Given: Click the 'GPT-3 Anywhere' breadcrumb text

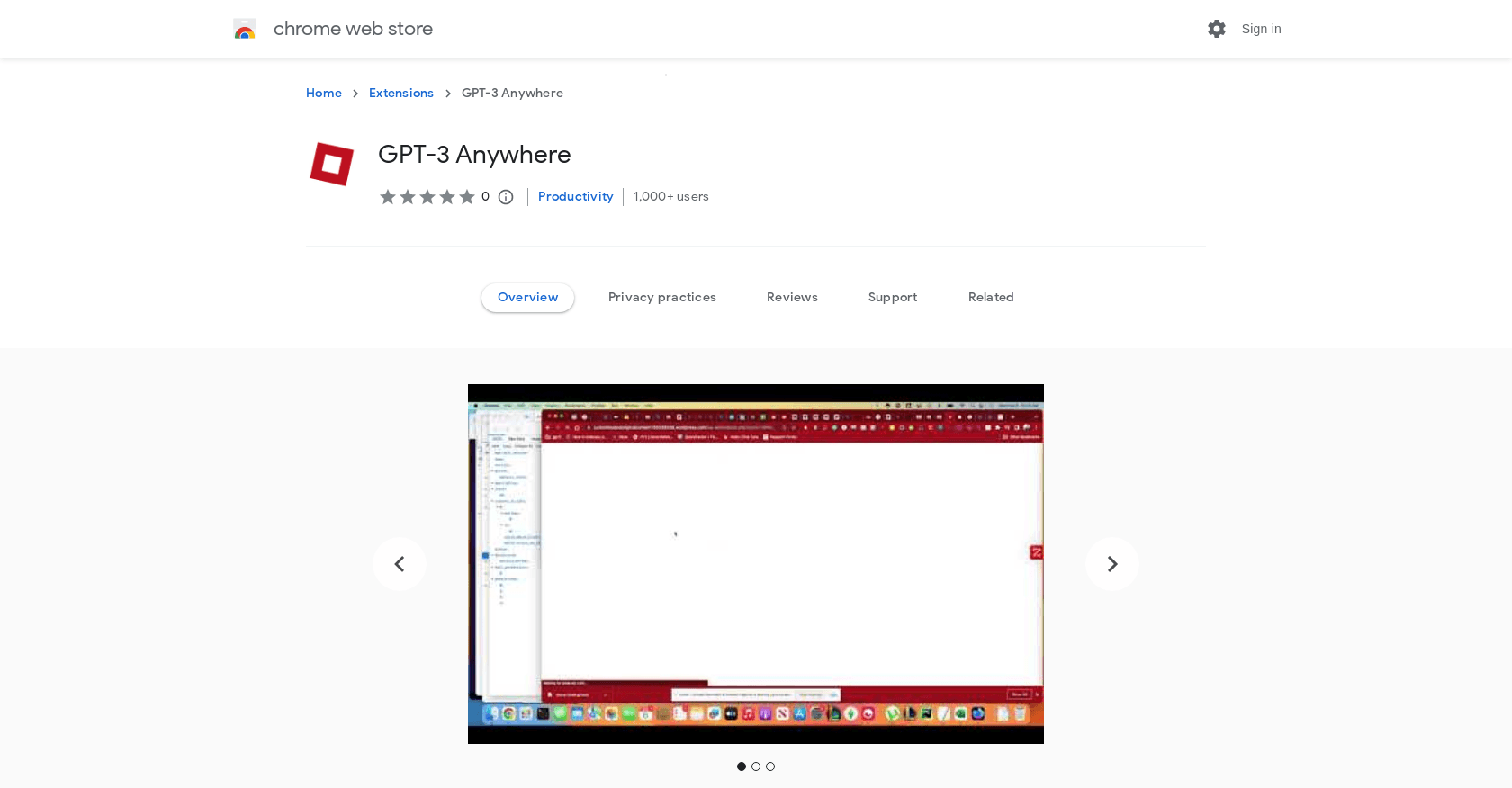Looking at the screenshot, I should coord(512,93).
